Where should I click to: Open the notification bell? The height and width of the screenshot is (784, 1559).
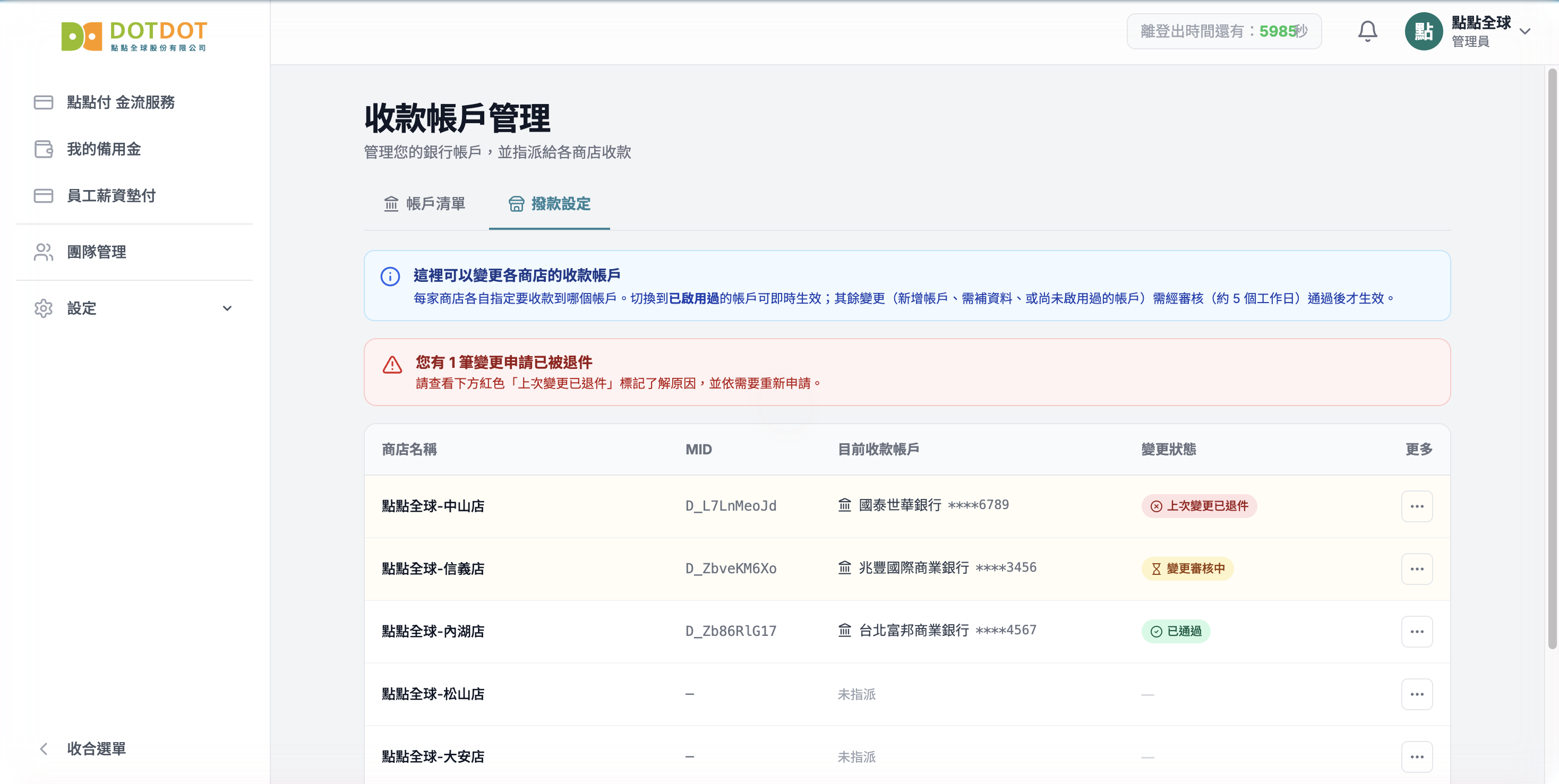(x=1367, y=31)
